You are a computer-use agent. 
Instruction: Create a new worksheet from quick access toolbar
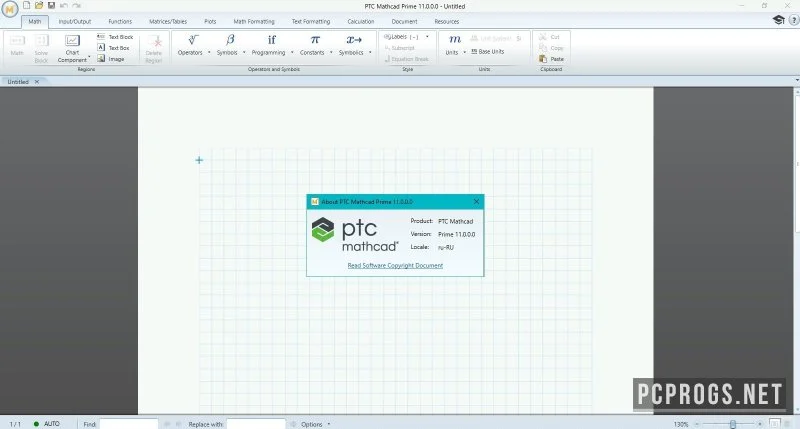click(x=27, y=5)
